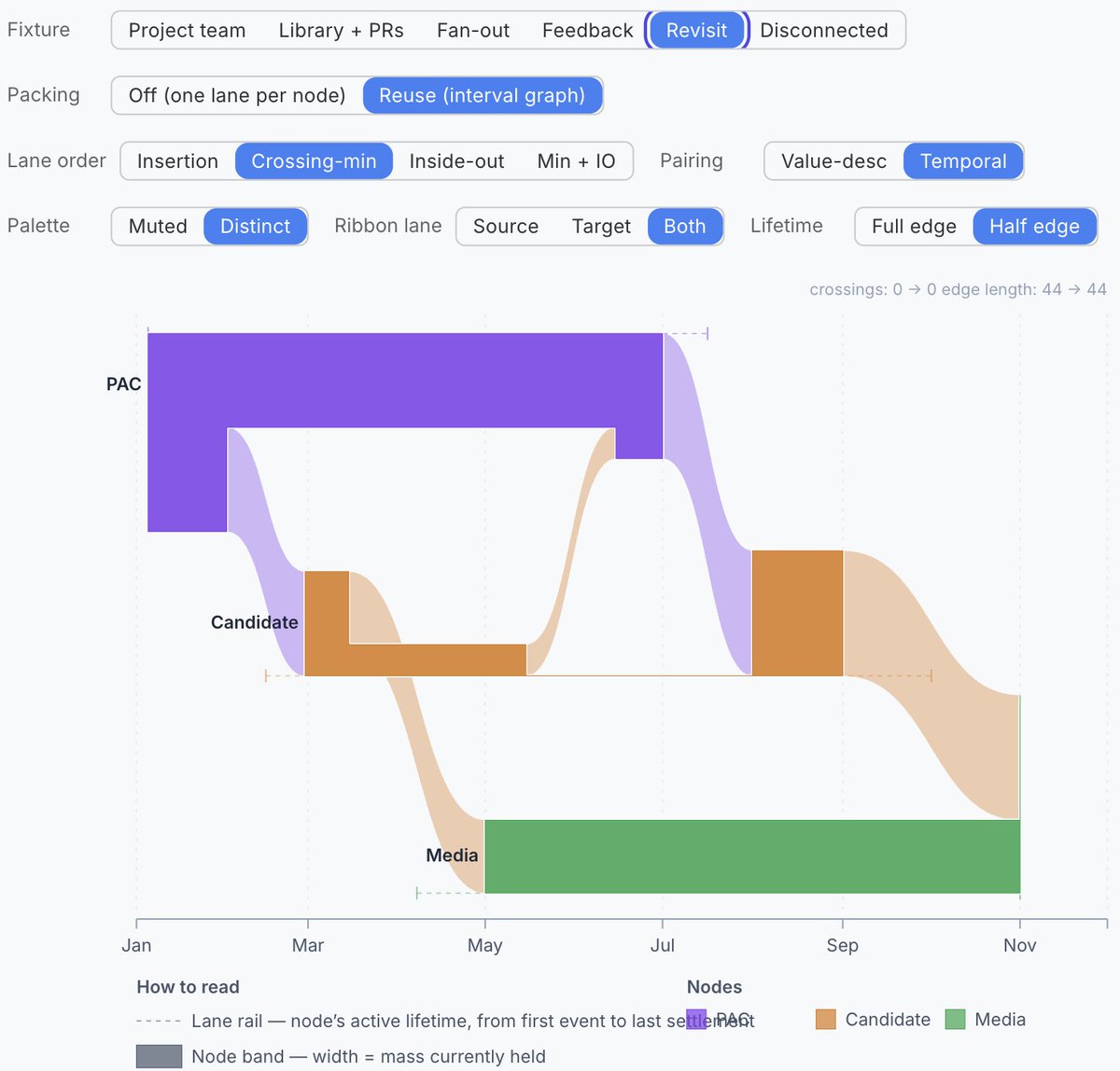Click the How to read heading
This screenshot has width=1120, height=1071.
(188, 987)
